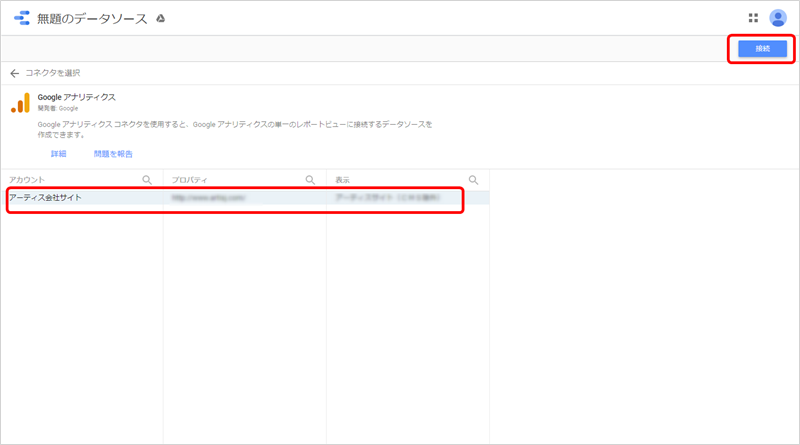Click the プロパティ column header
The image size is (800, 445).
click(x=189, y=180)
